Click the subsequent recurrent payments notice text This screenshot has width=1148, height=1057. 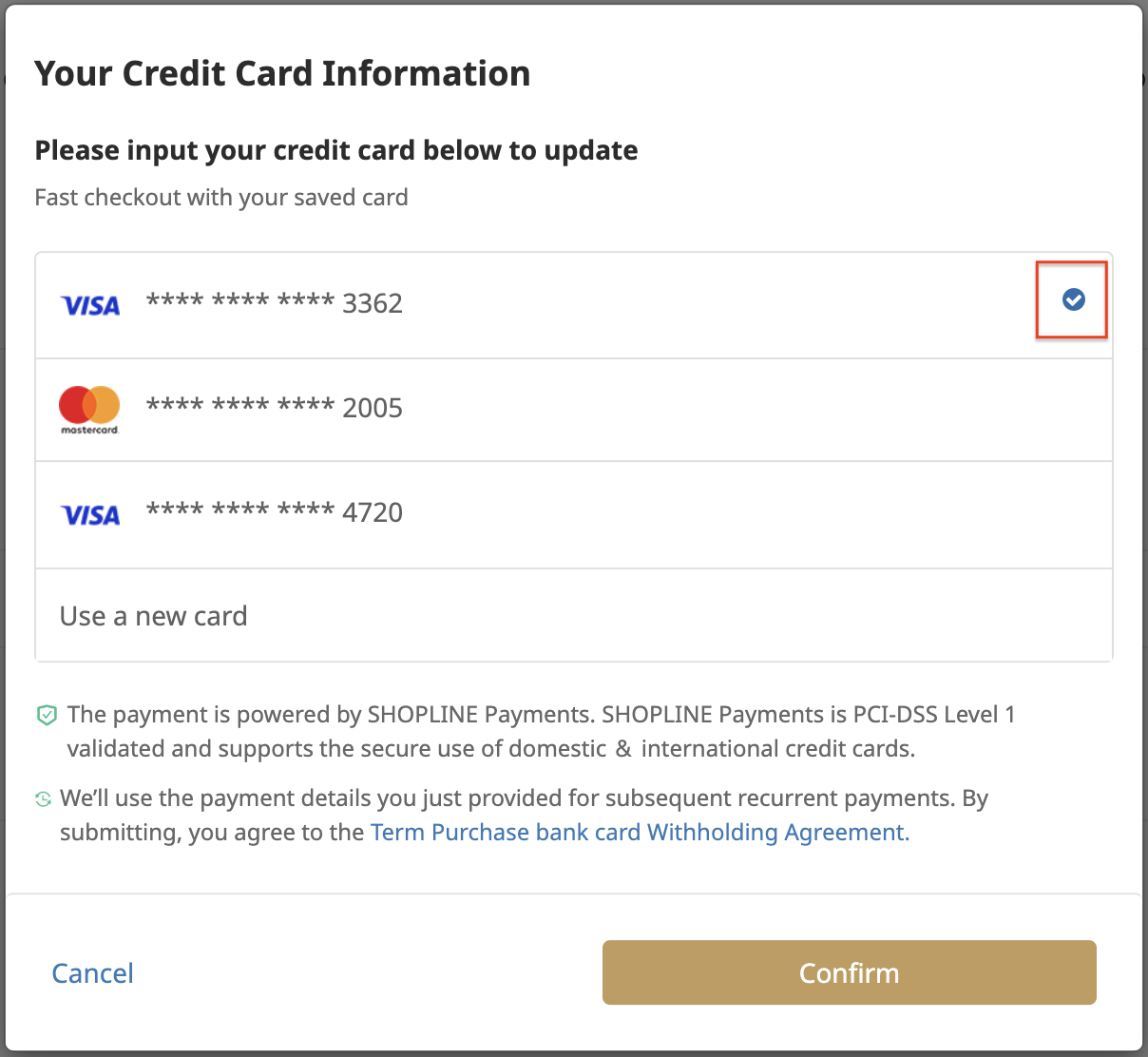coord(524,816)
